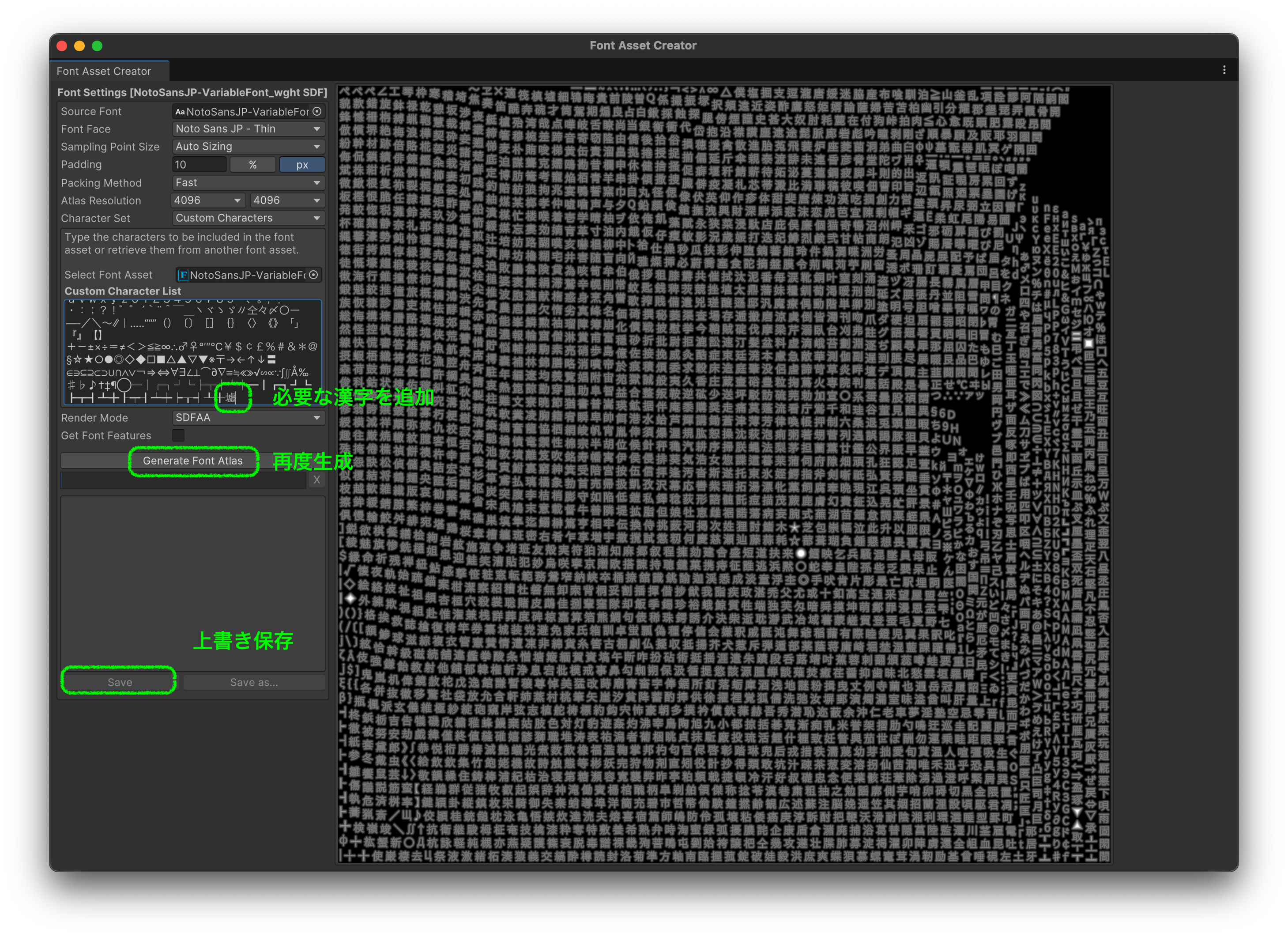Expand the Packing Method dropdown
Viewport: 1288px width, 937px height.
[x=248, y=183]
